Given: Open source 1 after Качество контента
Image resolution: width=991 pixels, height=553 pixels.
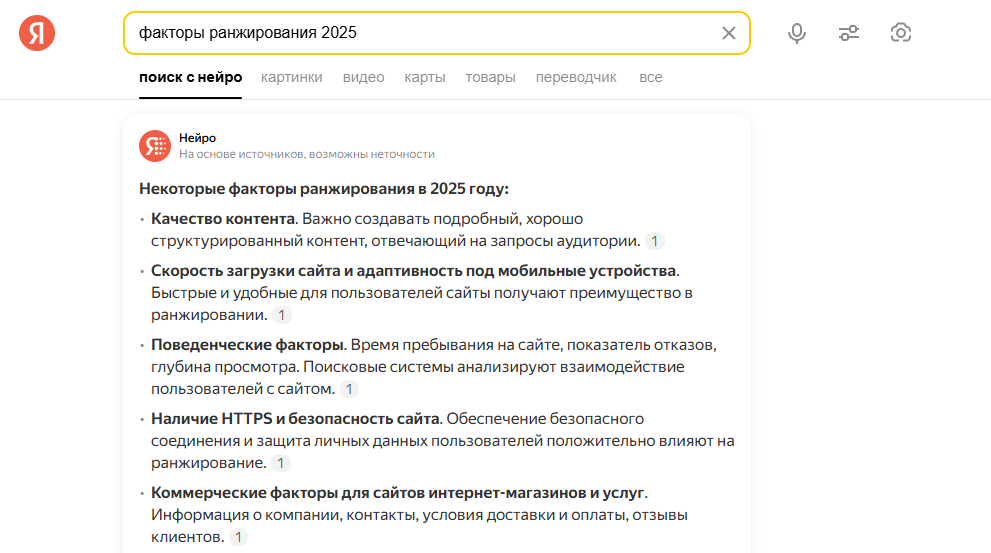Looking at the screenshot, I should click(x=655, y=241).
